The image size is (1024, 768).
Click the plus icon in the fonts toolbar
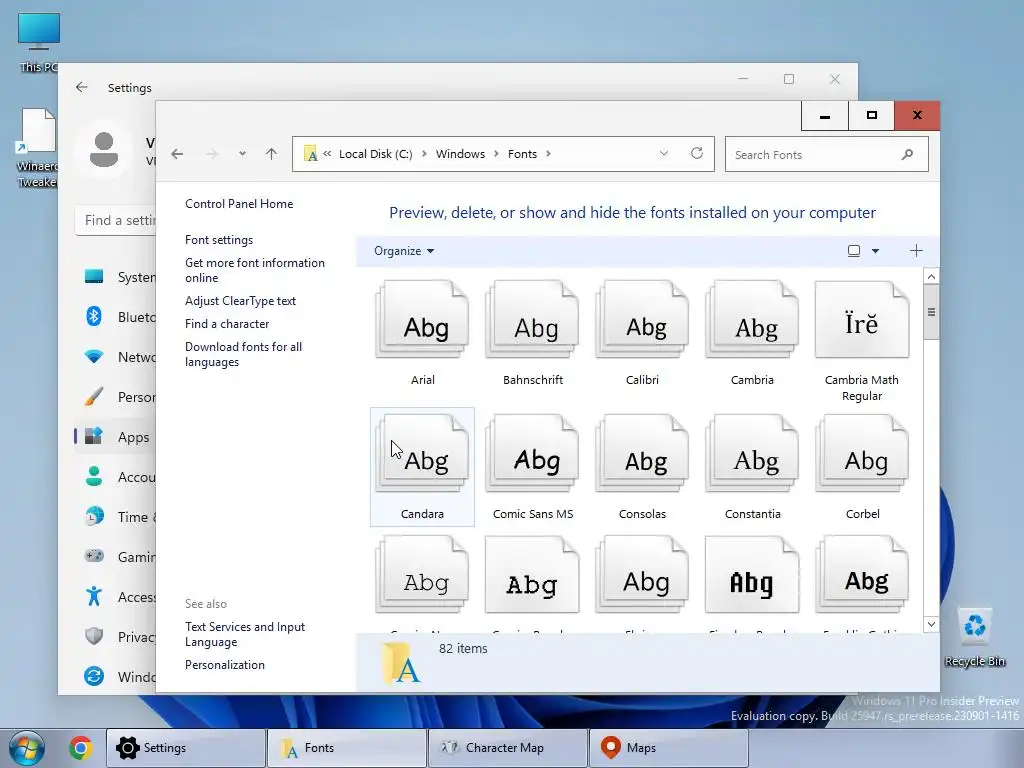point(916,251)
